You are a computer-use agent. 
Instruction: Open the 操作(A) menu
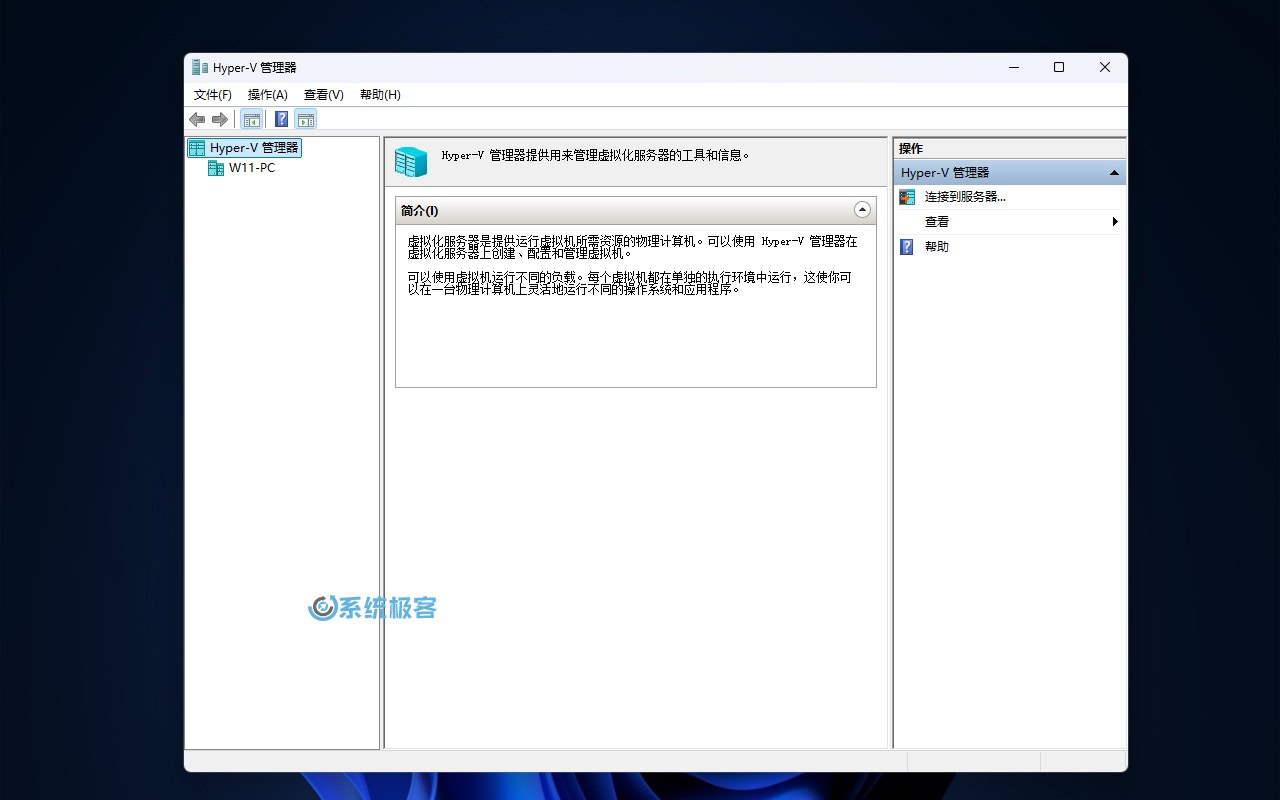[x=268, y=95]
